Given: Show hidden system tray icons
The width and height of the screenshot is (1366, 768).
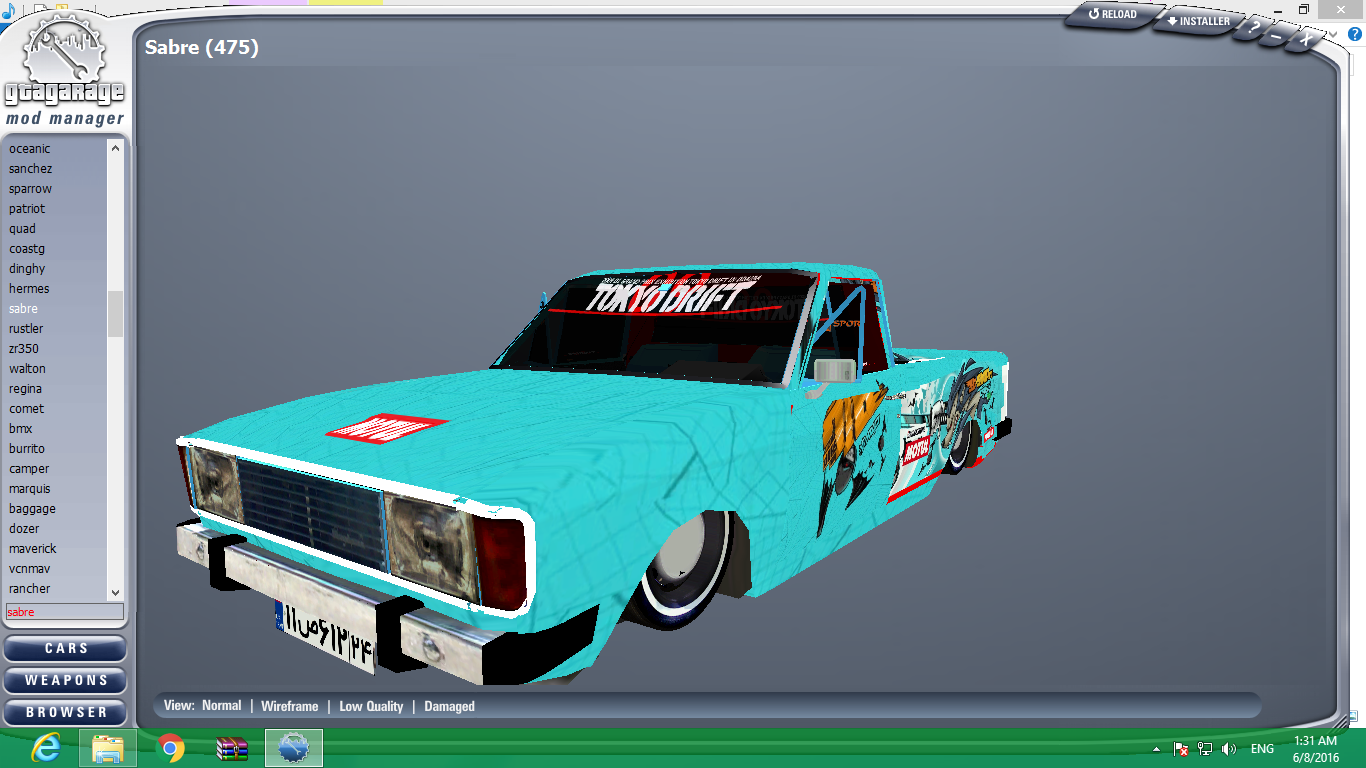Looking at the screenshot, I should 1157,749.
